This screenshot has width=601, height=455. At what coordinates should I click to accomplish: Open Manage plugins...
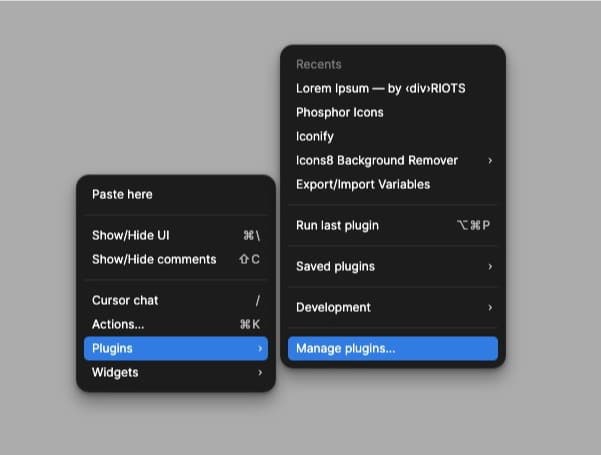[393, 348]
